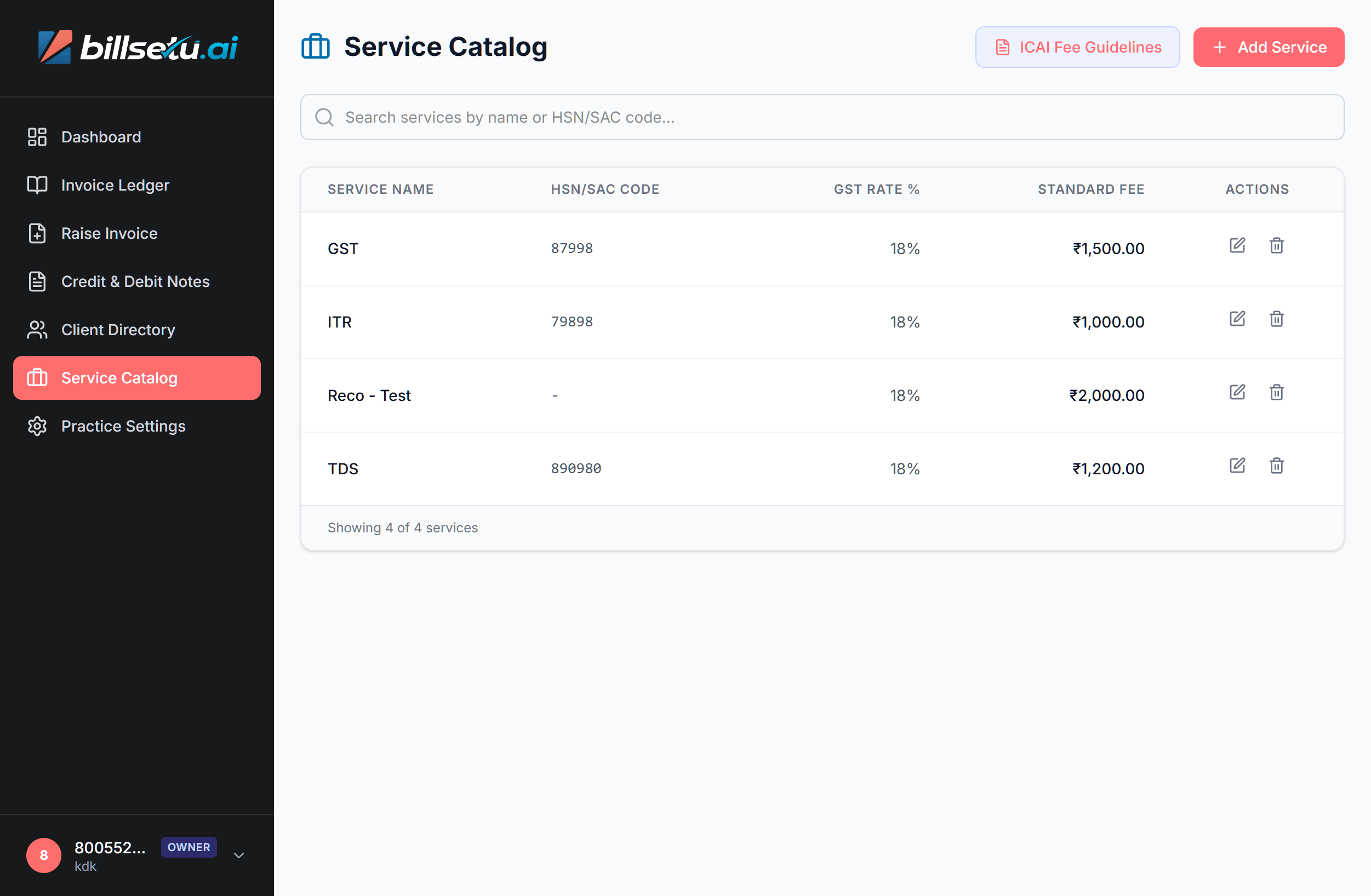Open the Dashboard from the sidebar
Viewport: 1371px width, 896px height.
pyautogui.click(x=101, y=136)
